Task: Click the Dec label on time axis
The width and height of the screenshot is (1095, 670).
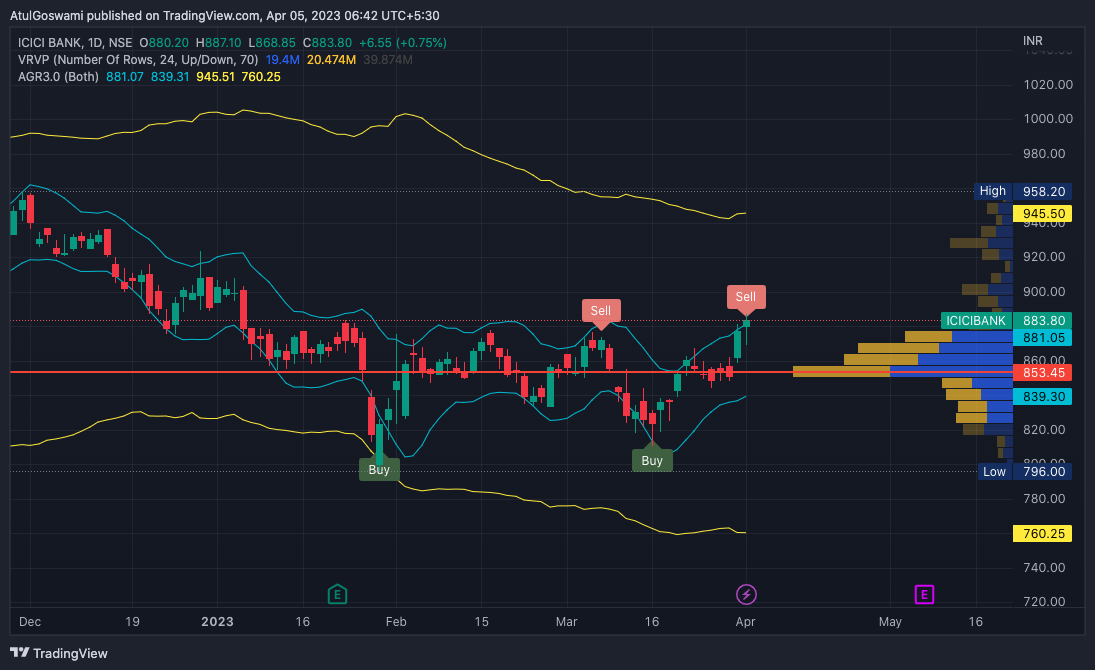Action: (x=30, y=621)
